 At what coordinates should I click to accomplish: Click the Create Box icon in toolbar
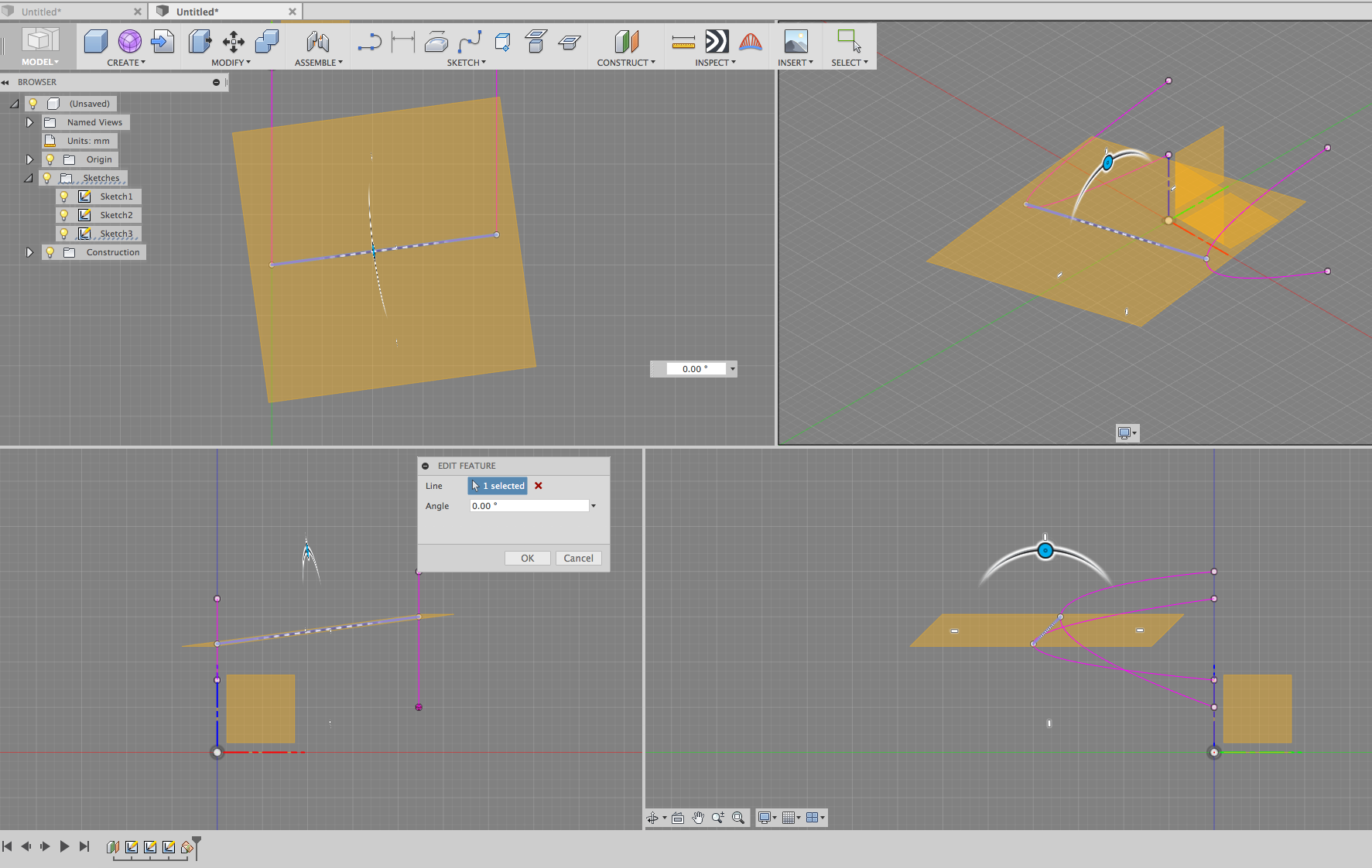pos(96,42)
